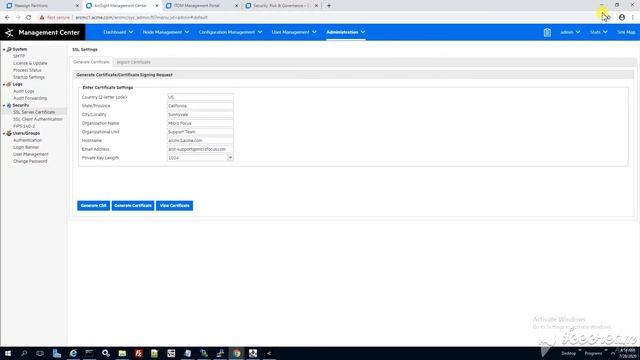Open FIPS 140-2 in sidebar
Viewport: 640px width, 360px height.
(24, 127)
